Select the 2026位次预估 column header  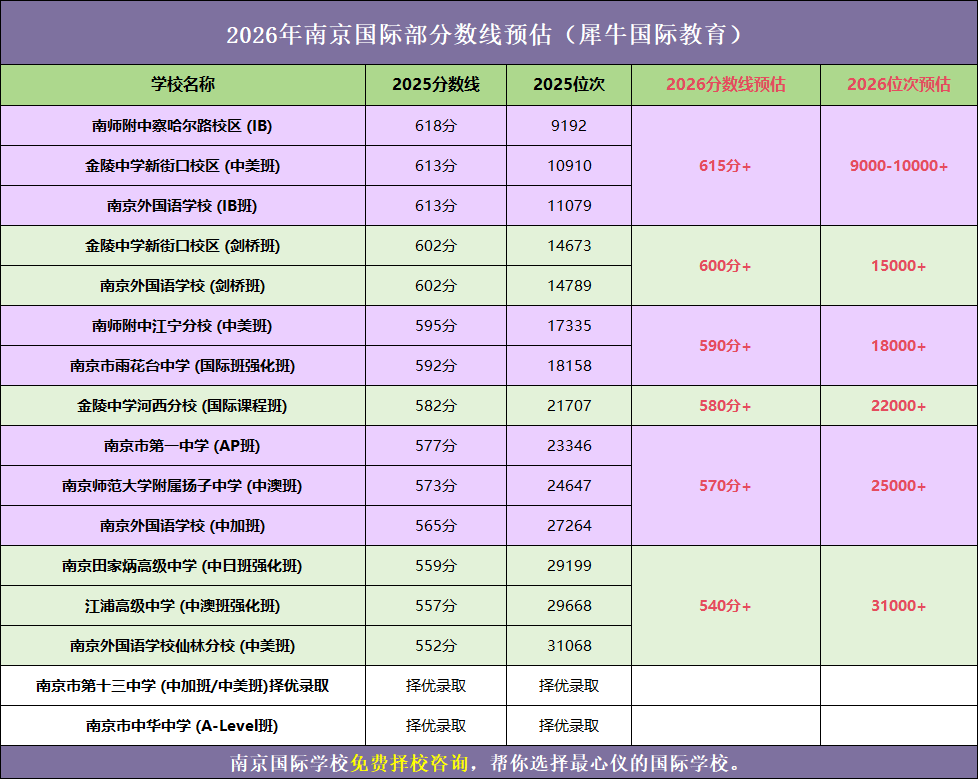pyautogui.click(x=899, y=84)
